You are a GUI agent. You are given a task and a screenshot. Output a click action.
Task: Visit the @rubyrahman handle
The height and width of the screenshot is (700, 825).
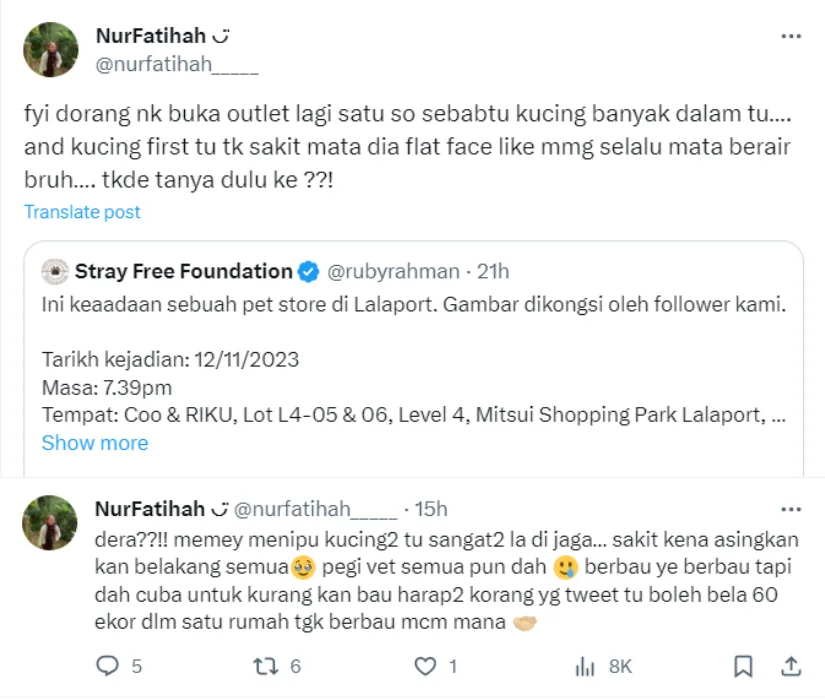click(392, 271)
